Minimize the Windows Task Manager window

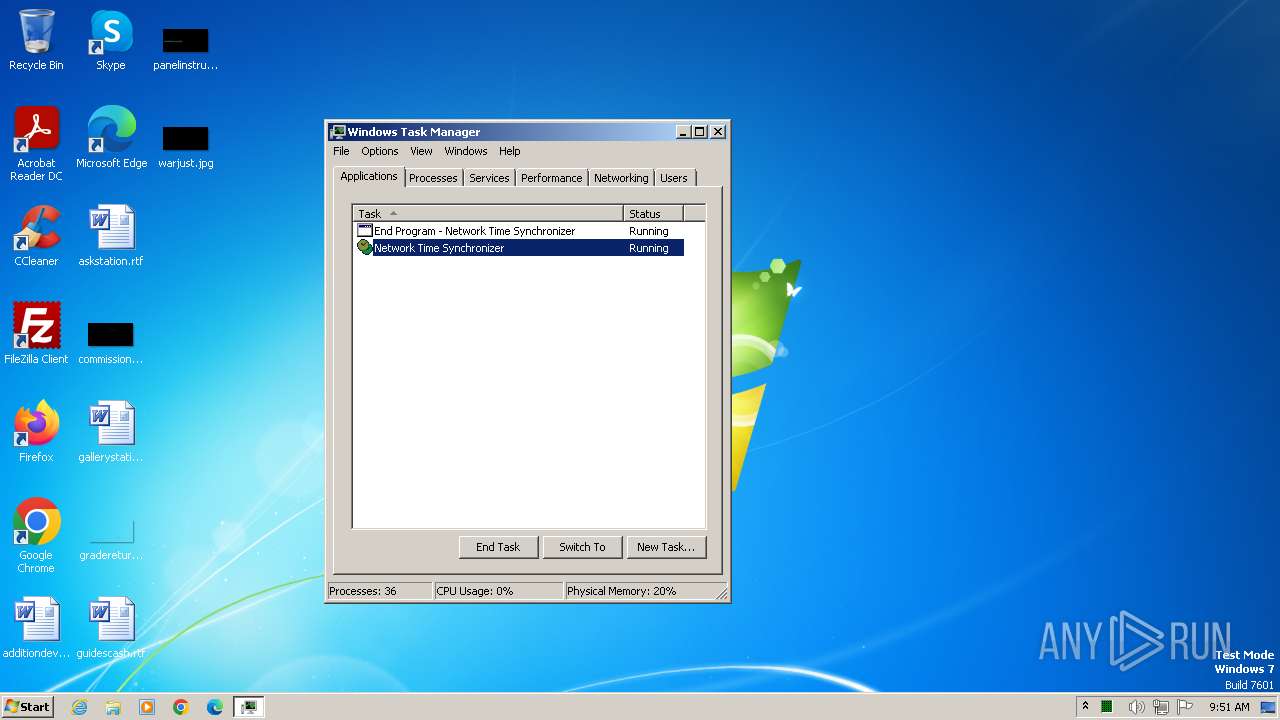683,131
